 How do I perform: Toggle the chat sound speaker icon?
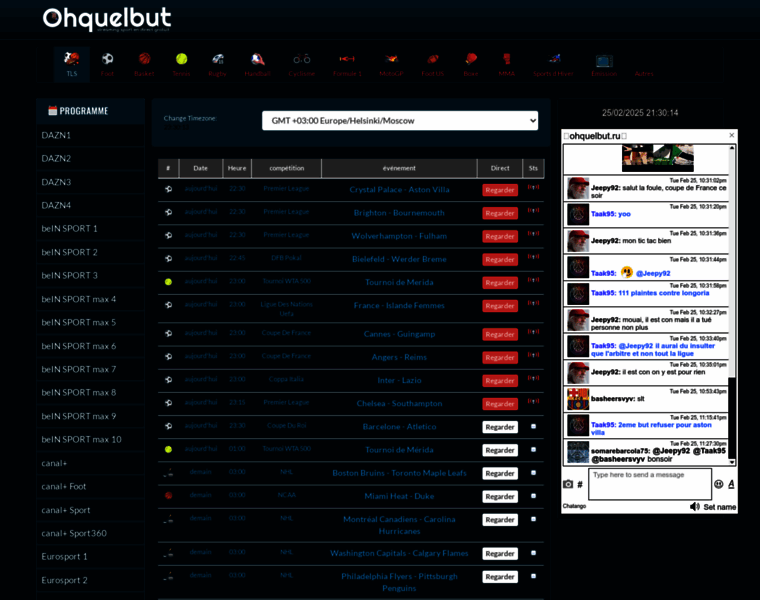(695, 506)
